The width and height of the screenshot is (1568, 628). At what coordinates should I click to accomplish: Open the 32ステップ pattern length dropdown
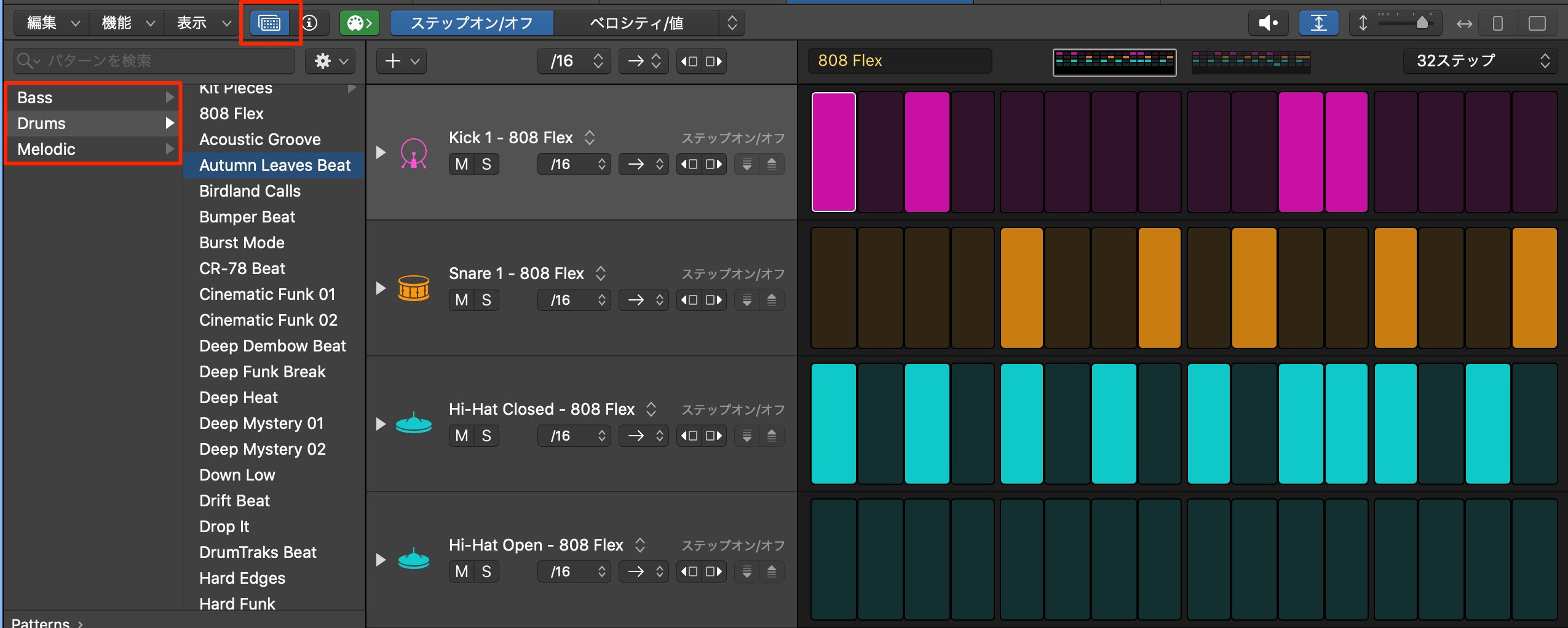[1480, 61]
